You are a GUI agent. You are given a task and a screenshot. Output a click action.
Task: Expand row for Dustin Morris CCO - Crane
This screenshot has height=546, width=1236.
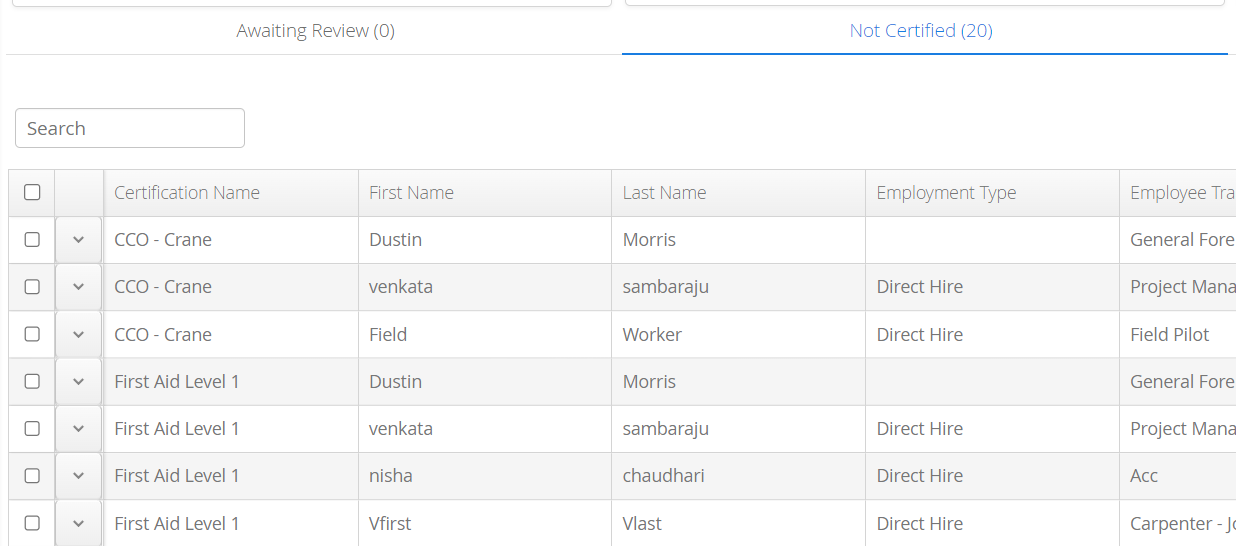79,240
